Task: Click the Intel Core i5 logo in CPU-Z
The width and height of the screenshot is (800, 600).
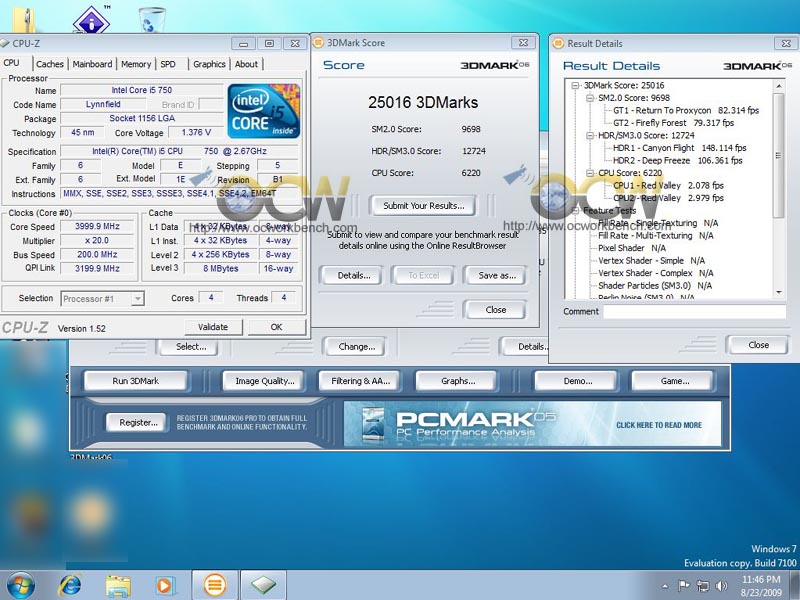Action: (263, 111)
